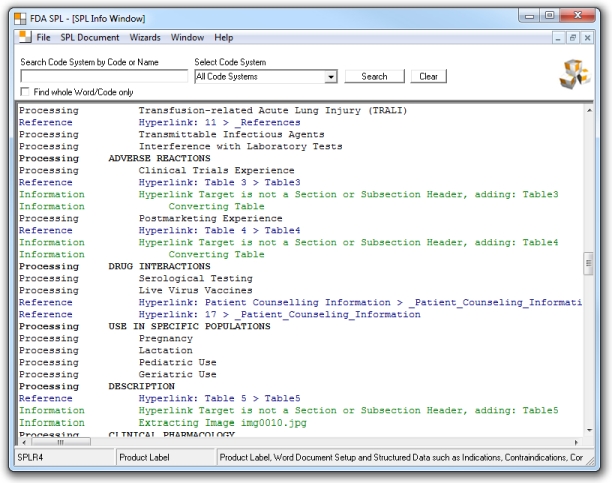The image size is (612, 483).
Task: Click the 'Lactation' log line
Action: [x=165, y=350]
